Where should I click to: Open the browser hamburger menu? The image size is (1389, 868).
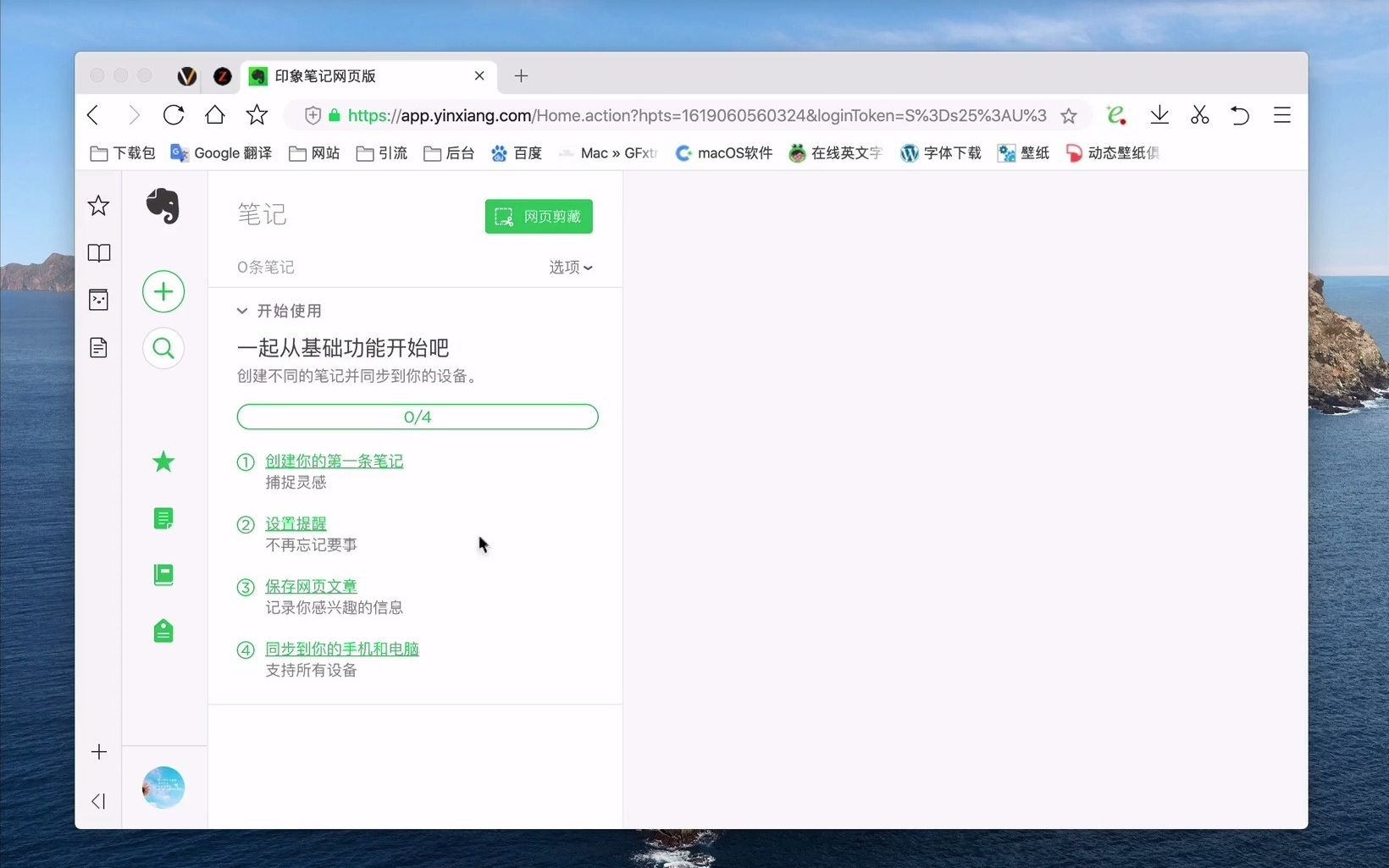coord(1281,115)
